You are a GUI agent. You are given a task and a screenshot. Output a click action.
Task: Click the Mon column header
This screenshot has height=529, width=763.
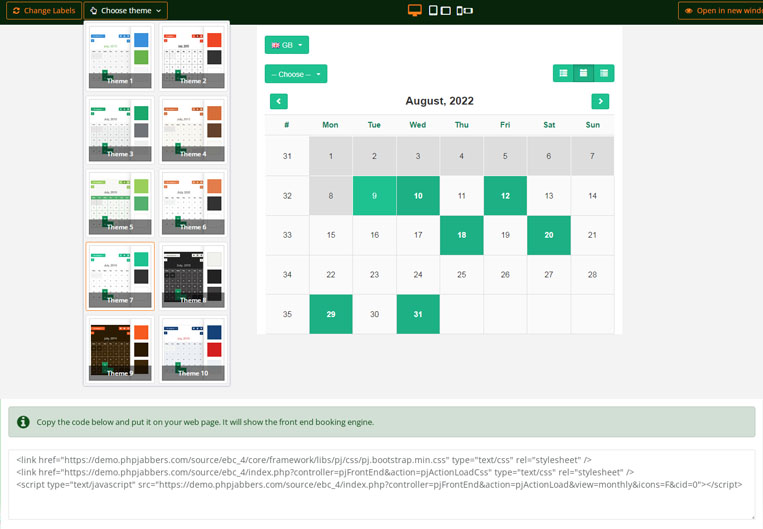point(330,125)
